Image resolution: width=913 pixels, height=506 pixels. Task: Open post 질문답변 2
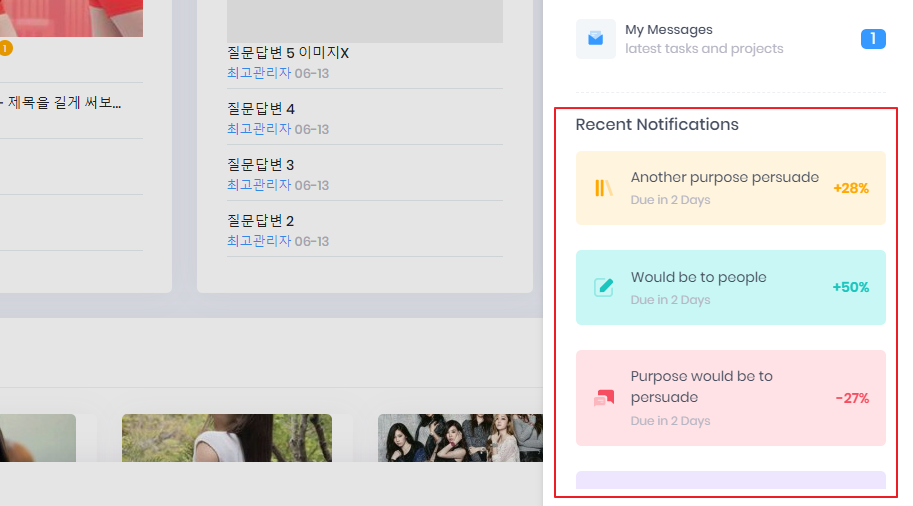(x=260, y=221)
